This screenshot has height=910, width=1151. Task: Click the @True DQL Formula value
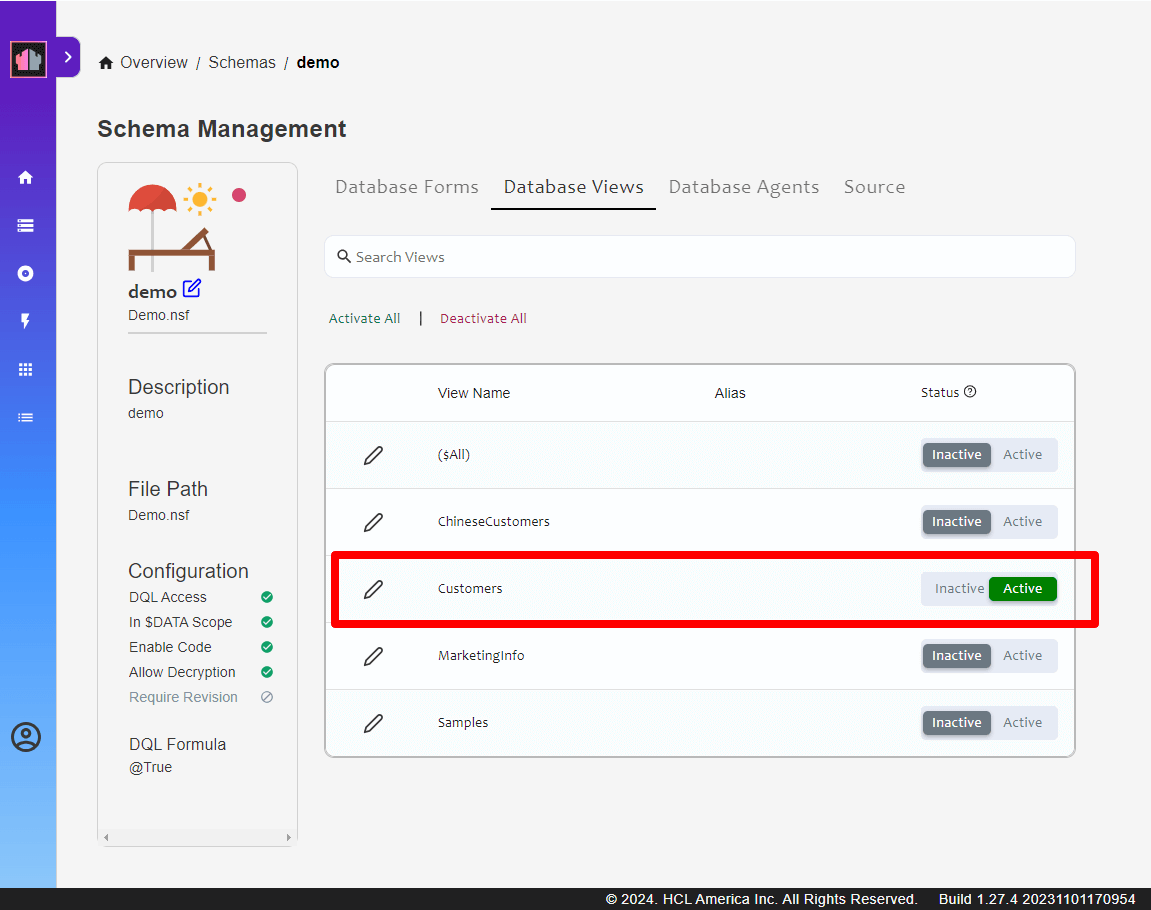(150, 768)
